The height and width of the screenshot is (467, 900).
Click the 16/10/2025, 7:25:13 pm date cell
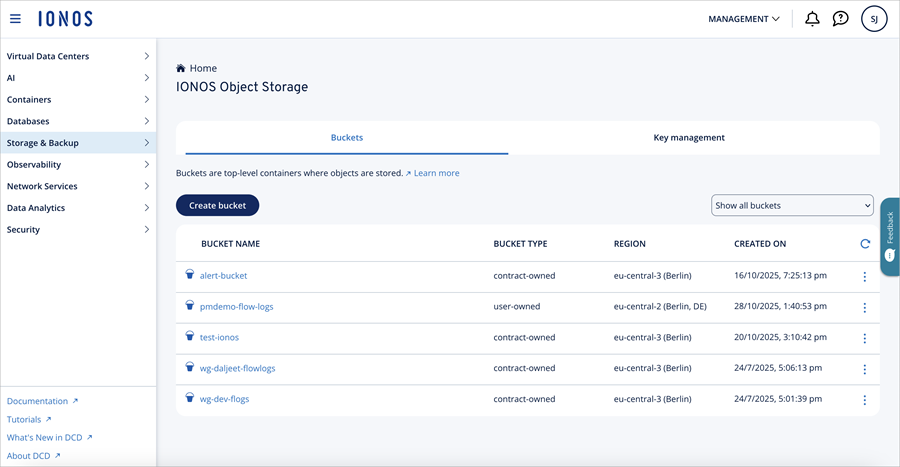point(781,275)
